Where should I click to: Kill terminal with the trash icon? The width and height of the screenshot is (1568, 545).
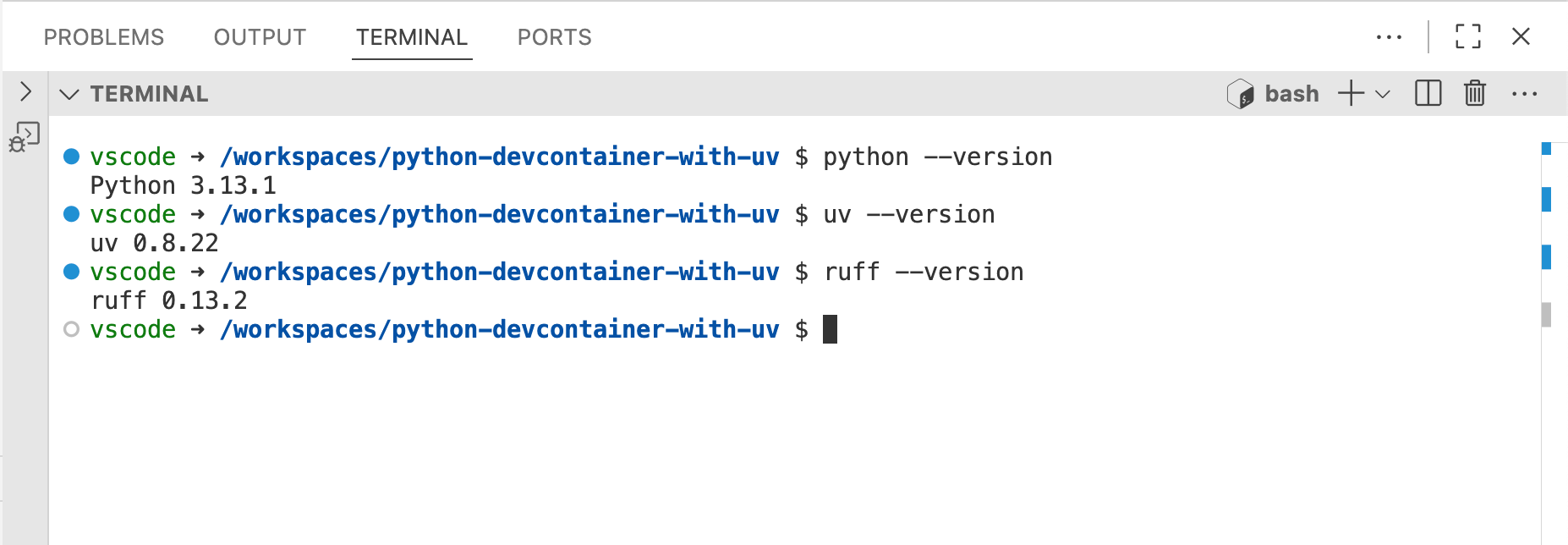coord(1474,93)
